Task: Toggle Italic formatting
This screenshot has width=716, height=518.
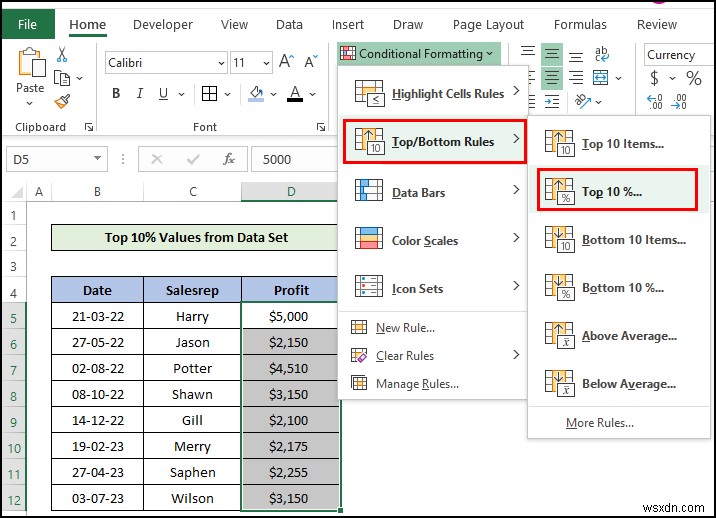Action: [140, 94]
